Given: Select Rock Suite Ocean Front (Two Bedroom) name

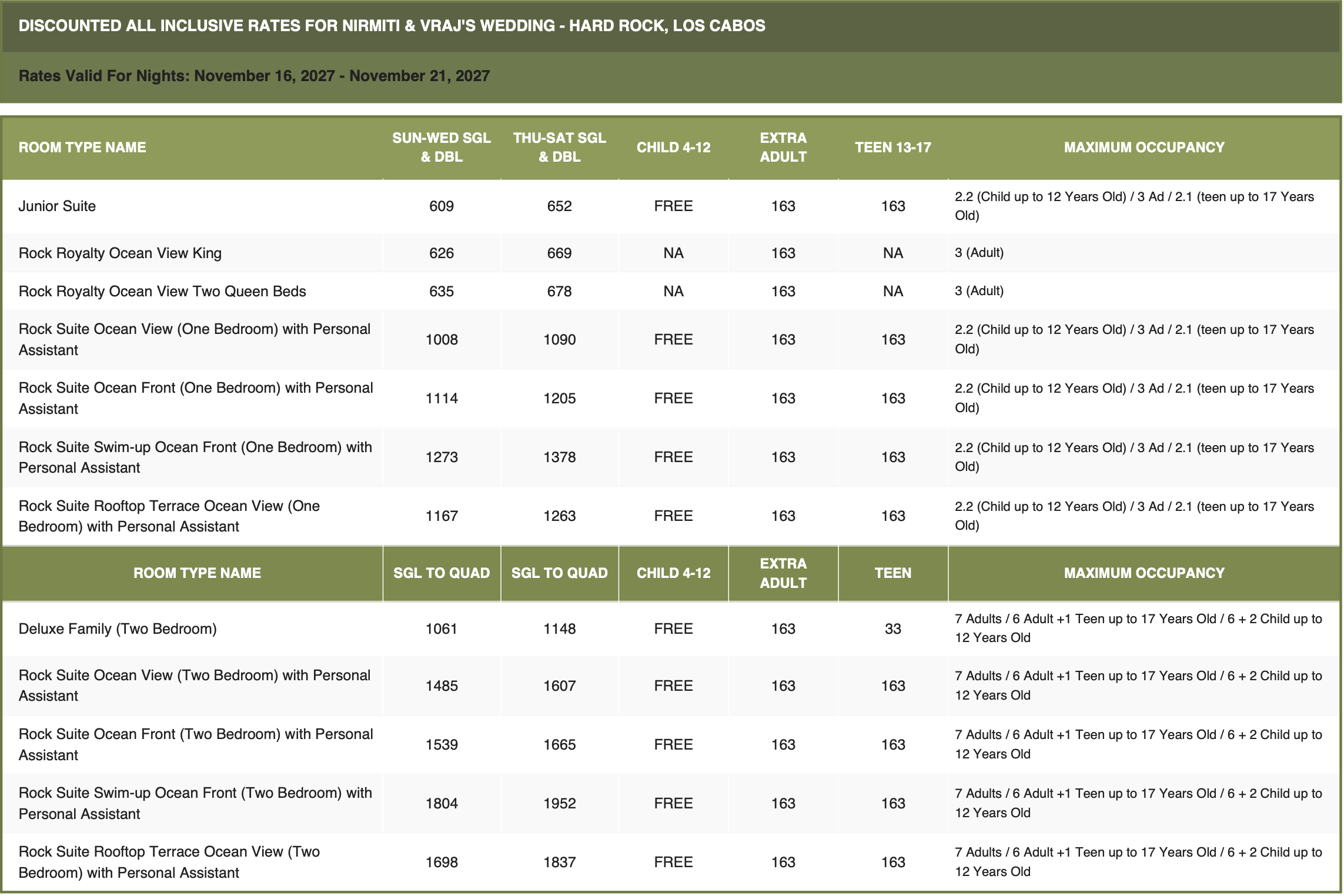Looking at the screenshot, I should (x=196, y=744).
